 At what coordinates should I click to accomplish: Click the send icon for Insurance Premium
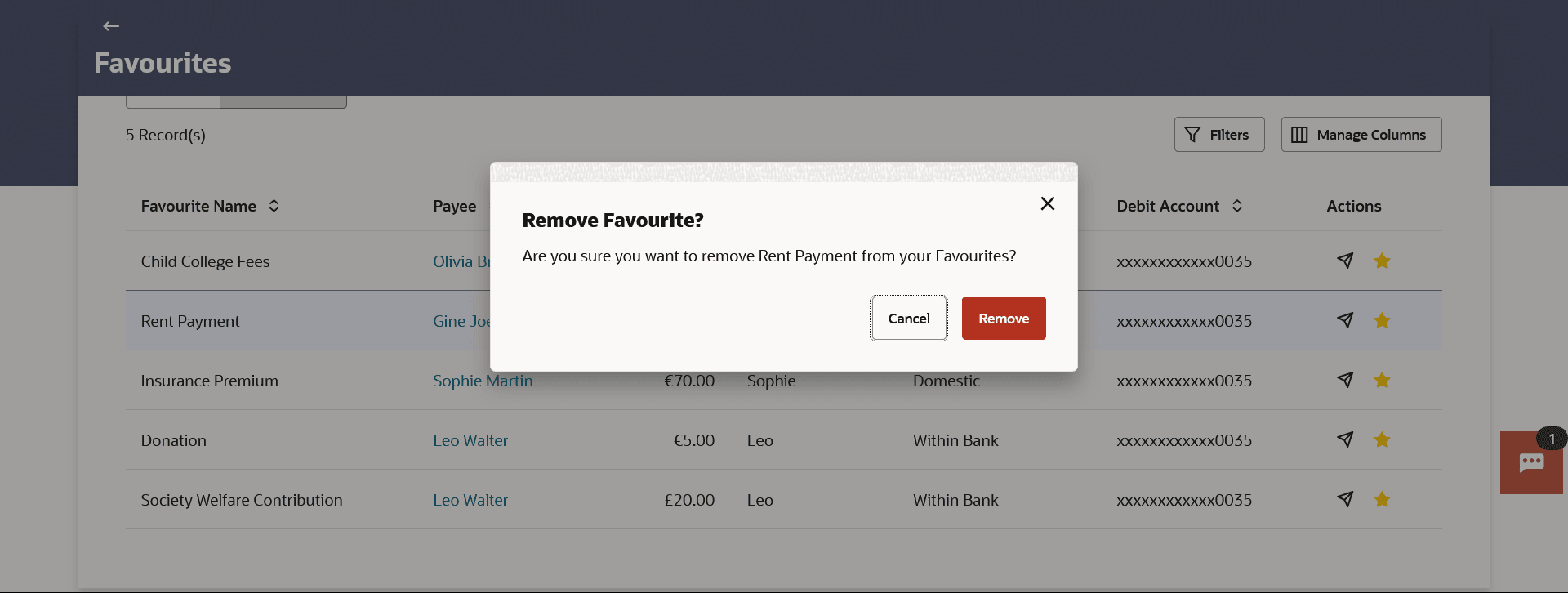1345,380
